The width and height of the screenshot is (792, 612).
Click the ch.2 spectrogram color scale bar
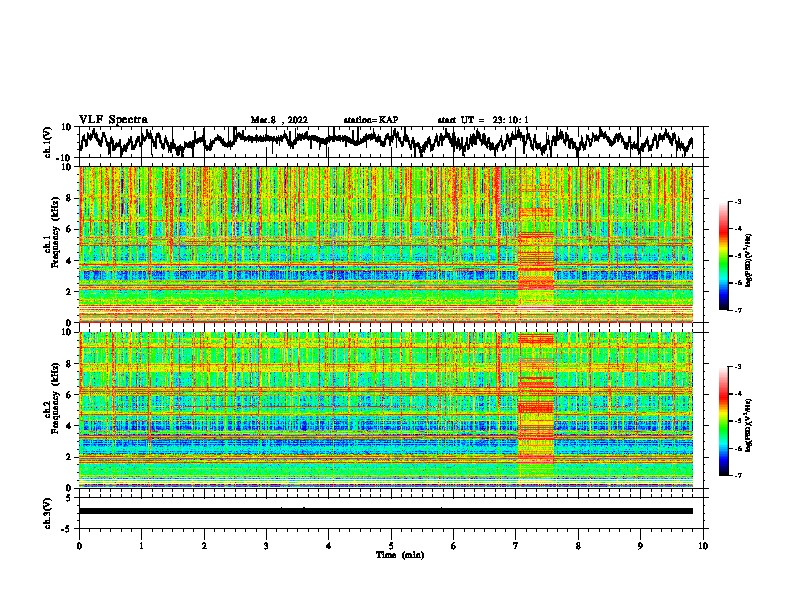tap(723, 421)
